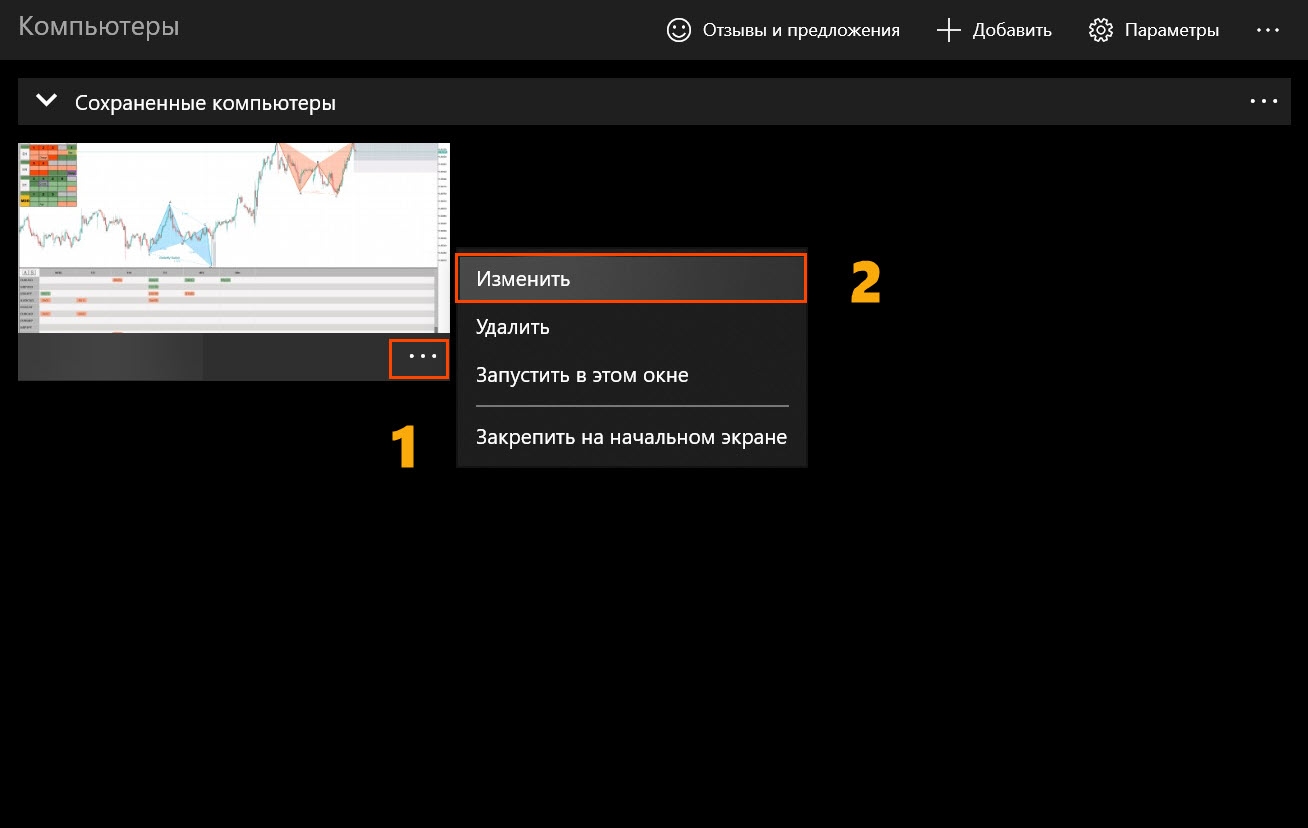Image resolution: width=1308 pixels, height=828 pixels.
Task: Collapse the Сохраненные компьютеры group chevron
Action: (45, 101)
